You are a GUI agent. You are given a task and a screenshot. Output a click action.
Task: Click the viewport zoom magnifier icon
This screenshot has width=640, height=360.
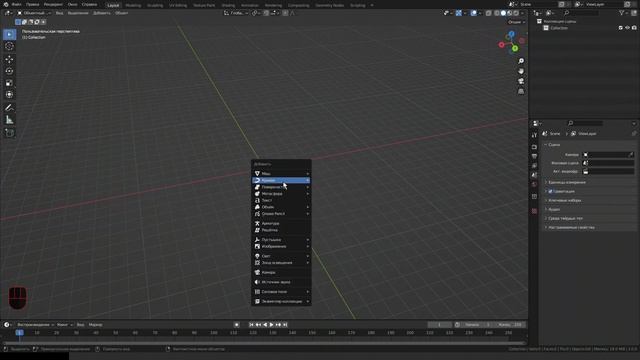coord(521,61)
